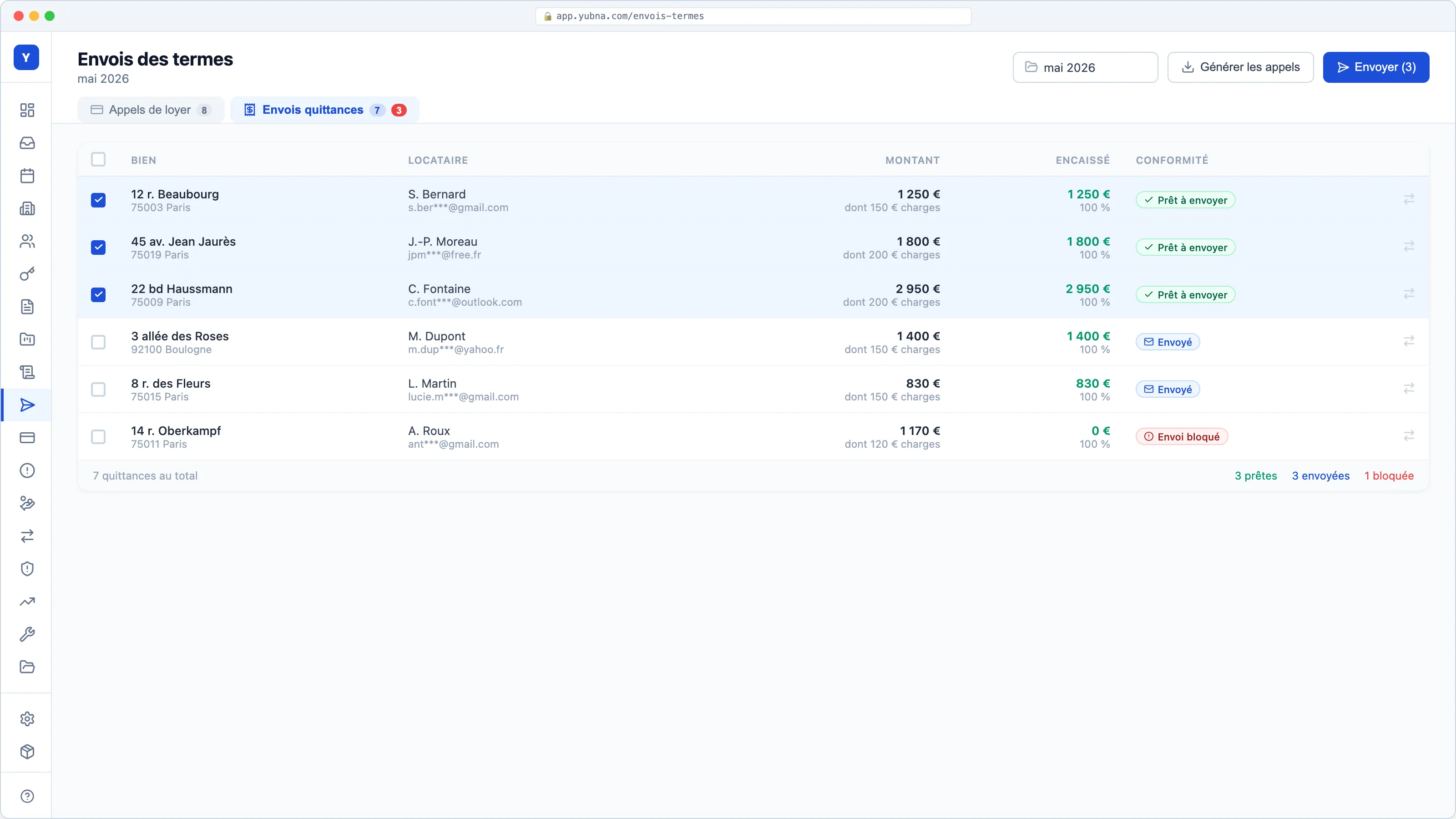Open the document text icon in sidebar
Screen dimensions: 1456x819
pos(27,306)
